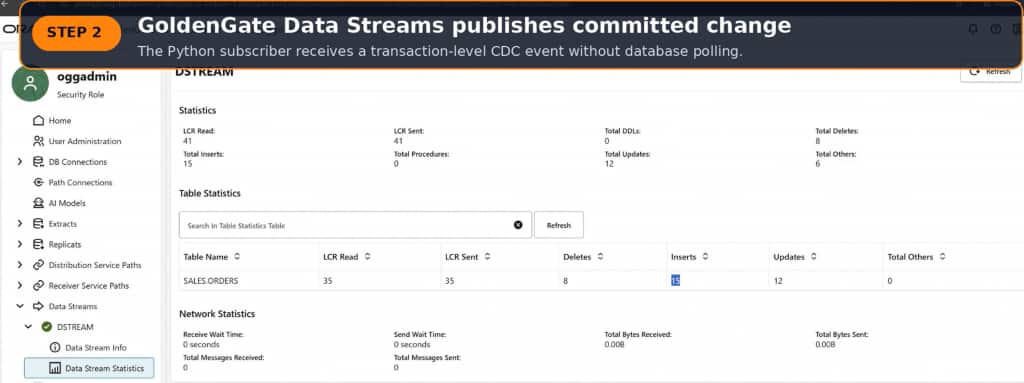Click the DSTREAM page heading
This screenshot has height=383, width=1024.
tap(204, 72)
